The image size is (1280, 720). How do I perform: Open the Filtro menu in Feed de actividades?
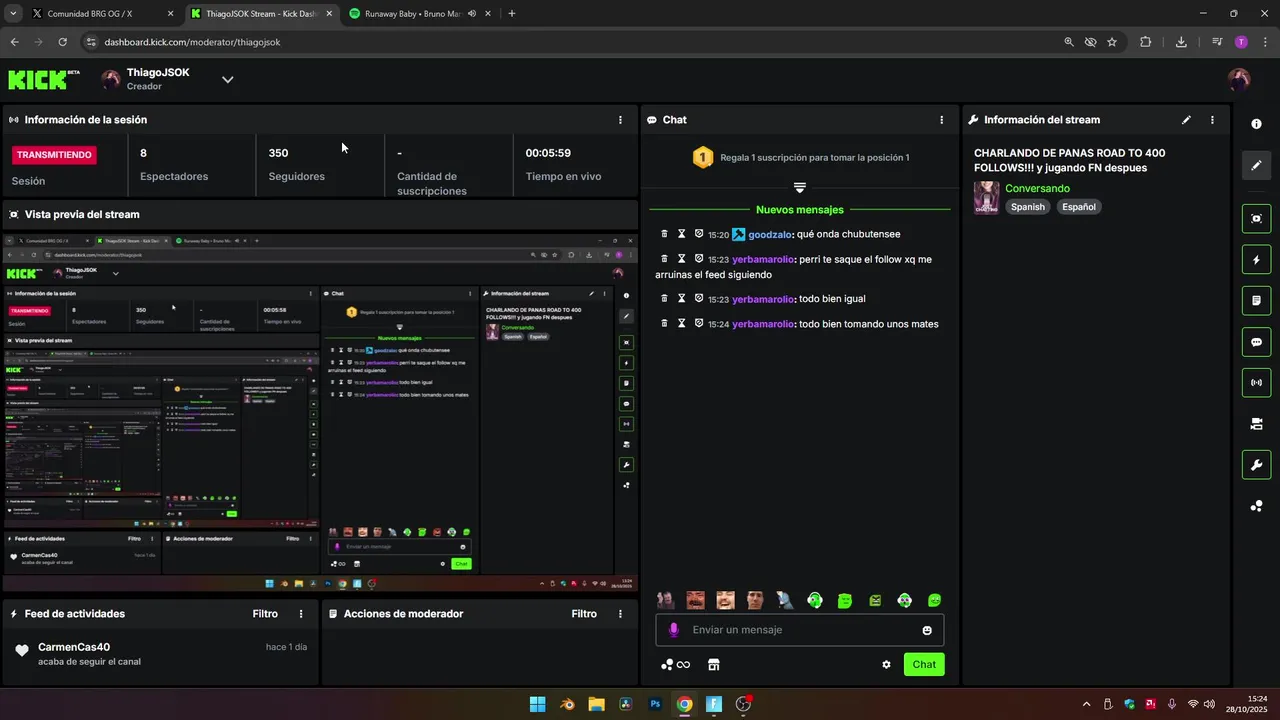pos(265,614)
